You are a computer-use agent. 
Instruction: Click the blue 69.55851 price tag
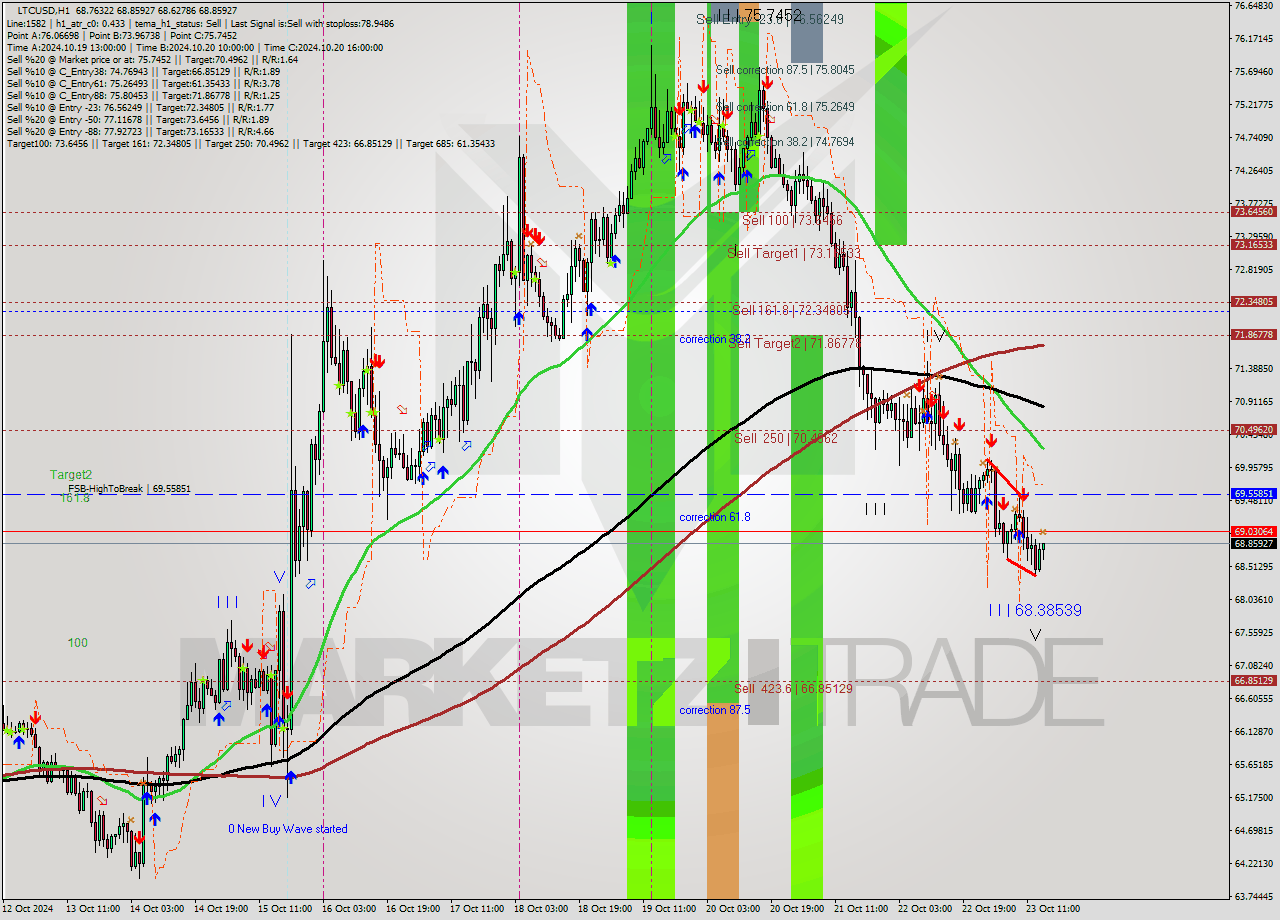coord(1253,494)
